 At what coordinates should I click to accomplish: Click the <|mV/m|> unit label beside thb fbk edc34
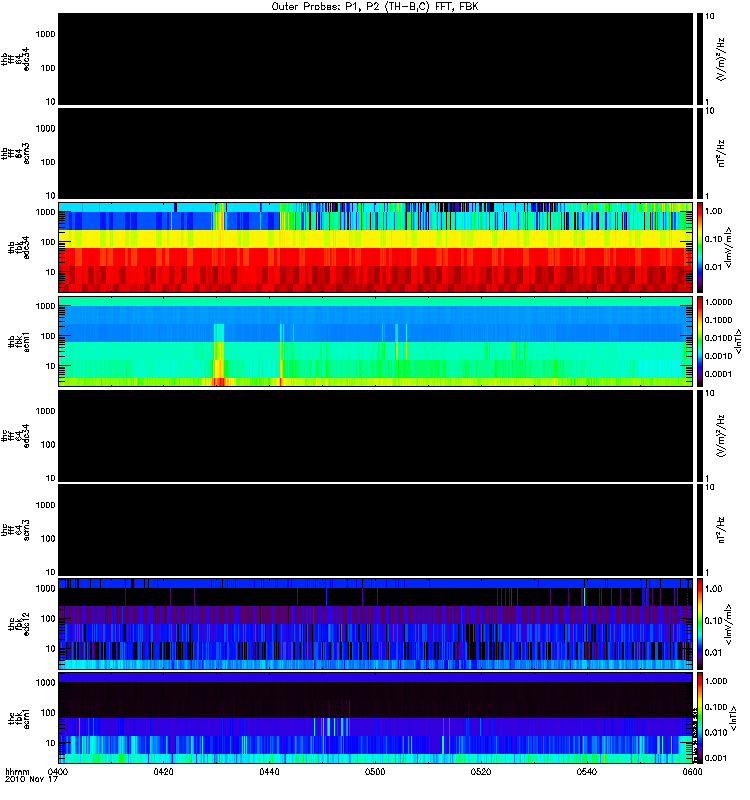click(728, 247)
